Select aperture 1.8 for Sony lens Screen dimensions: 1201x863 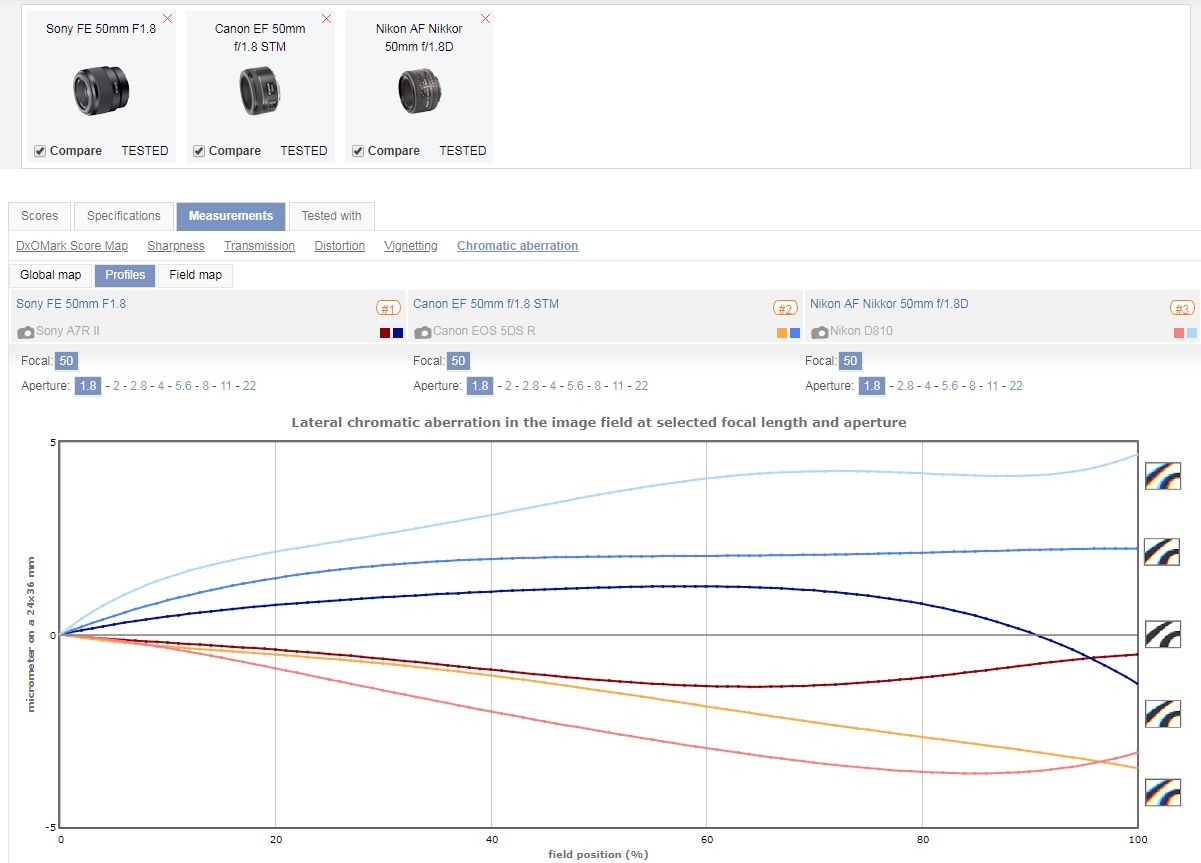point(88,386)
